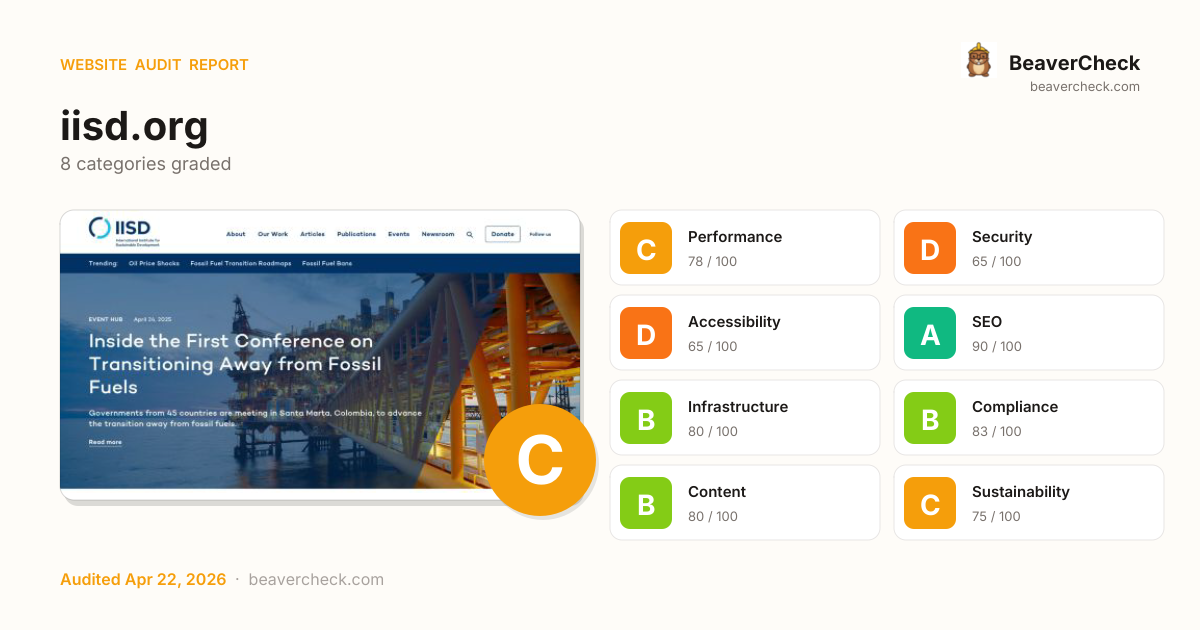Click the Content grade B badge
The height and width of the screenshot is (630, 1200).
pyautogui.click(x=646, y=503)
